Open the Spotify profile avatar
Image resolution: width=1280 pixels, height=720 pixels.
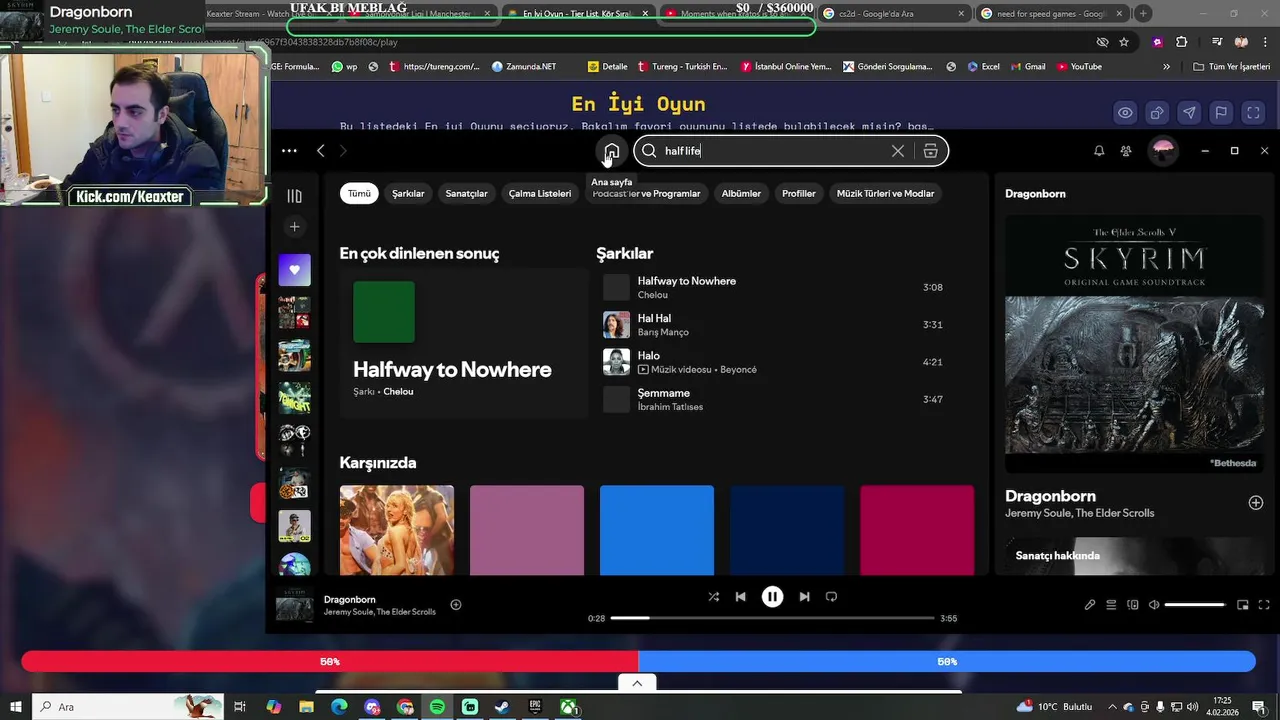coord(1163,151)
